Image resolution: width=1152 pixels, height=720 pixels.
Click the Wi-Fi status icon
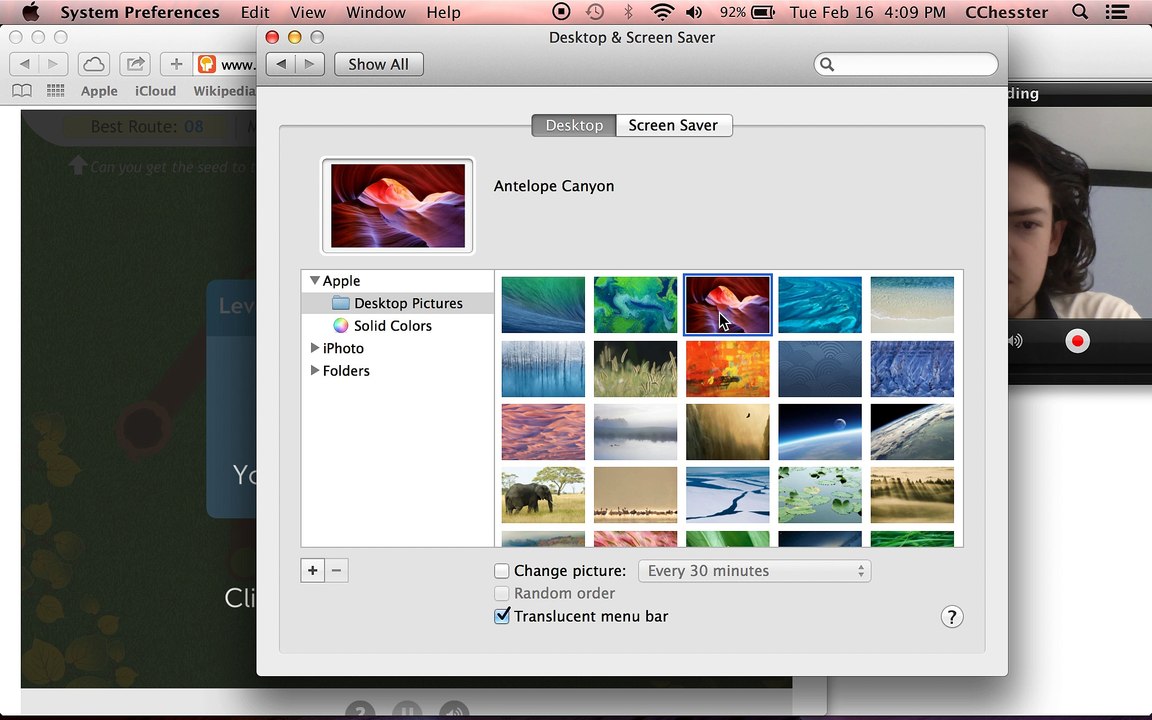pyautogui.click(x=662, y=12)
